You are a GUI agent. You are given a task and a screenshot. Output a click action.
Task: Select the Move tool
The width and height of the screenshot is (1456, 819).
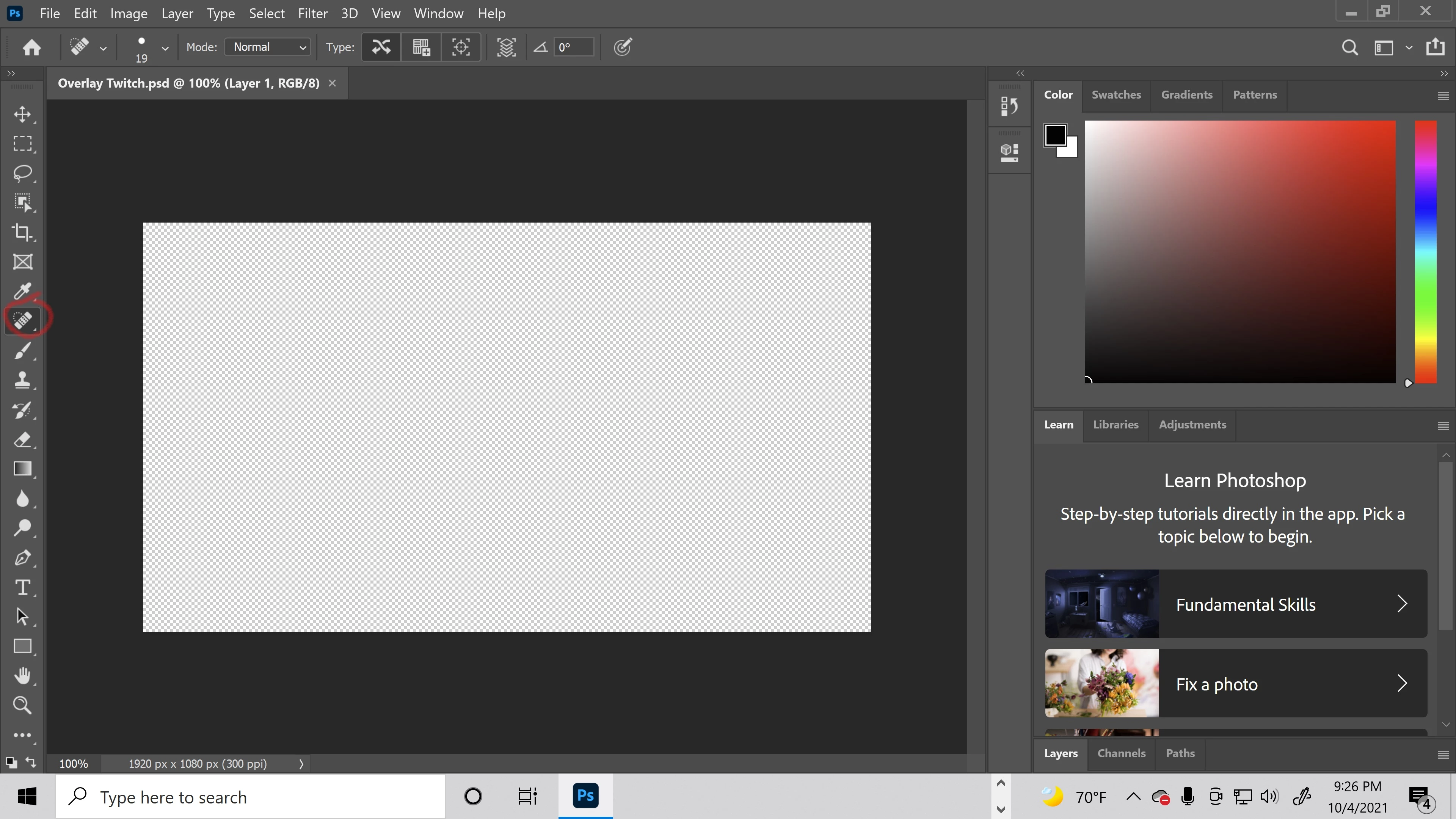pos(23,114)
